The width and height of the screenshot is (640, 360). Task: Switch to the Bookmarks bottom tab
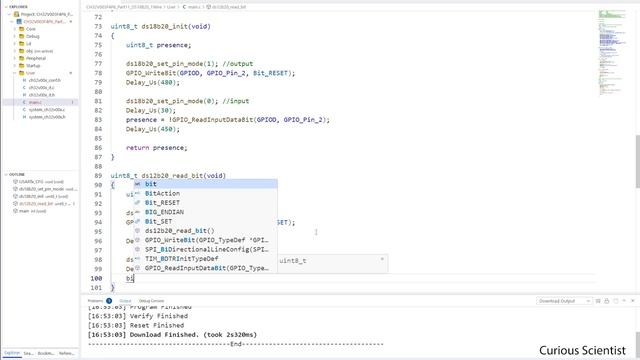click(x=46, y=353)
